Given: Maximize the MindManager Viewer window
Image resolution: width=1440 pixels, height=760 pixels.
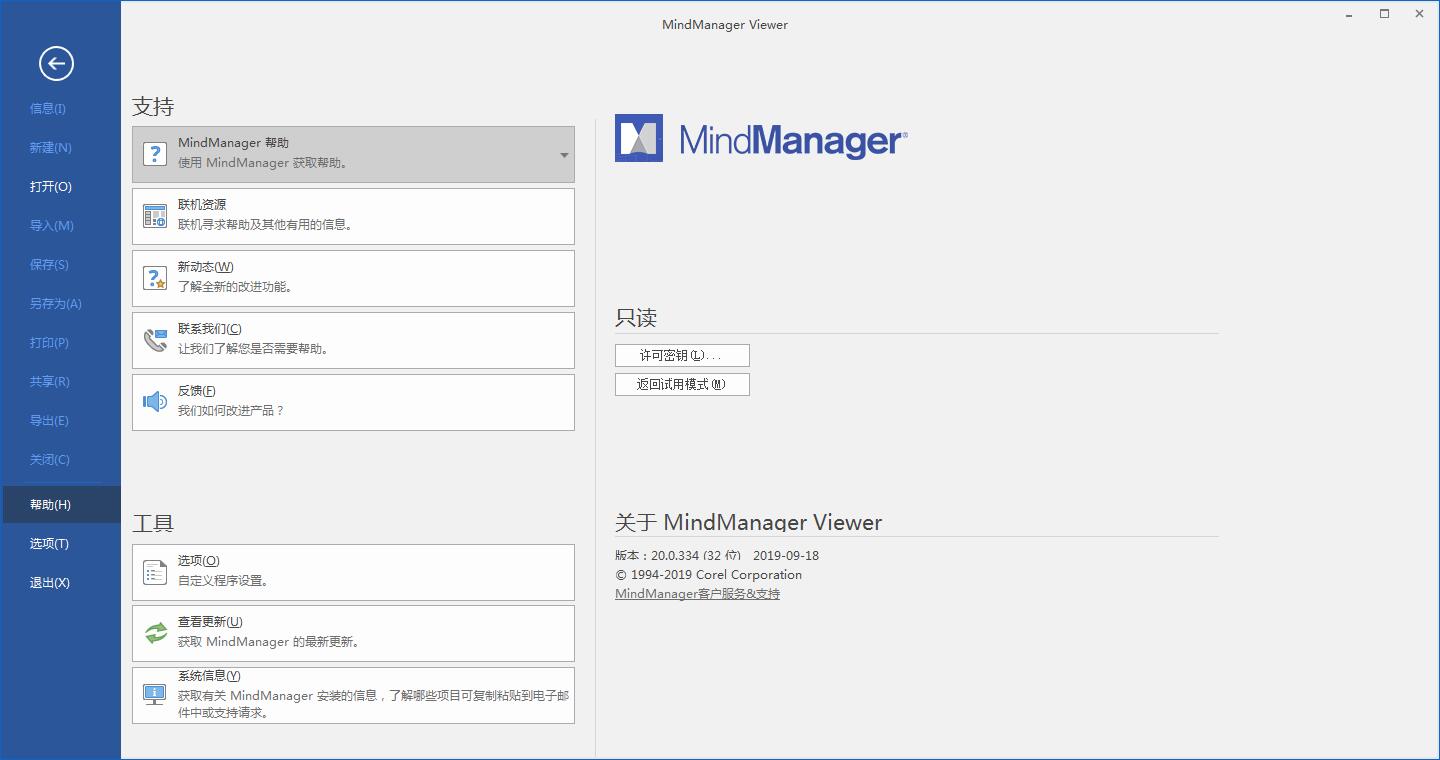Looking at the screenshot, I should [x=1385, y=14].
